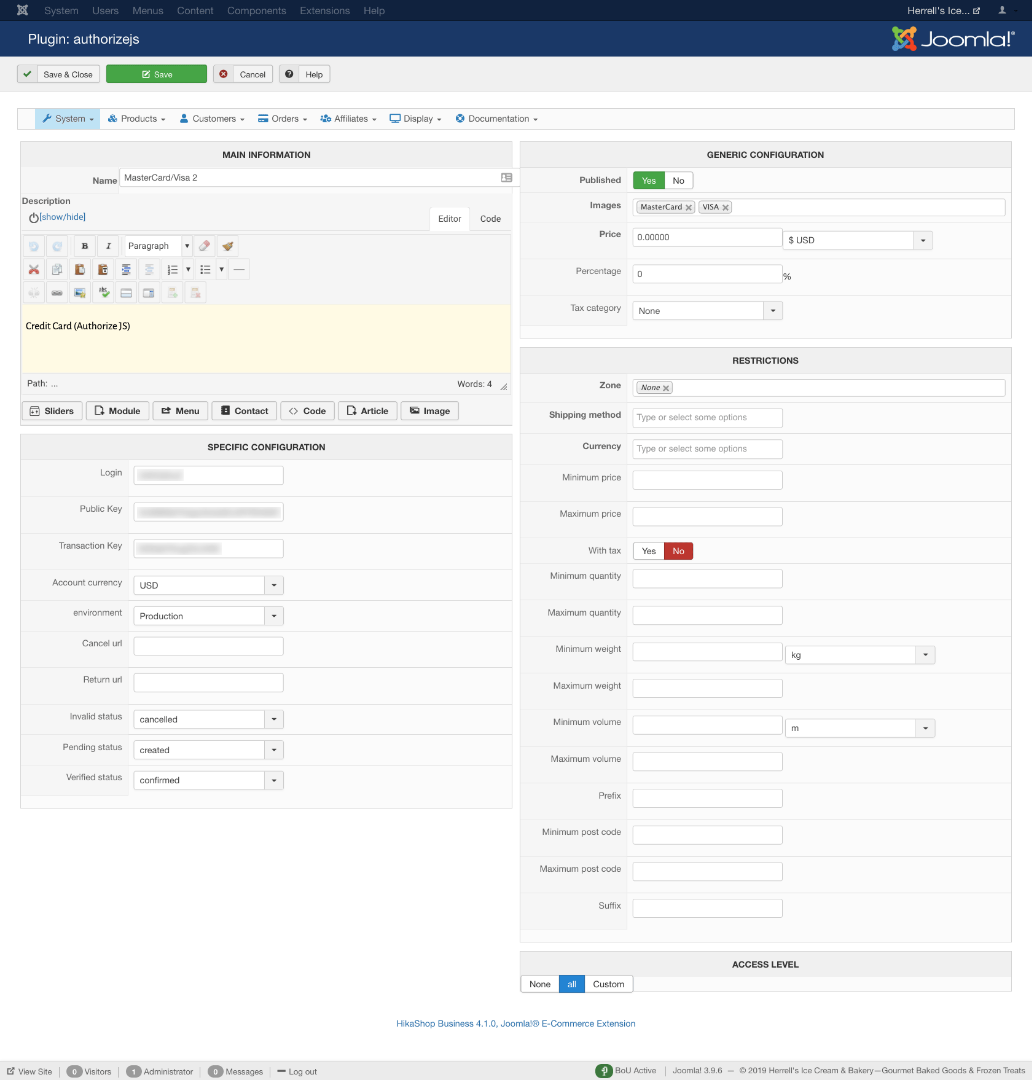Image resolution: width=1032 pixels, height=1080 pixels.
Task: Click the Undo icon in the editor toolbar
Action: [34, 246]
